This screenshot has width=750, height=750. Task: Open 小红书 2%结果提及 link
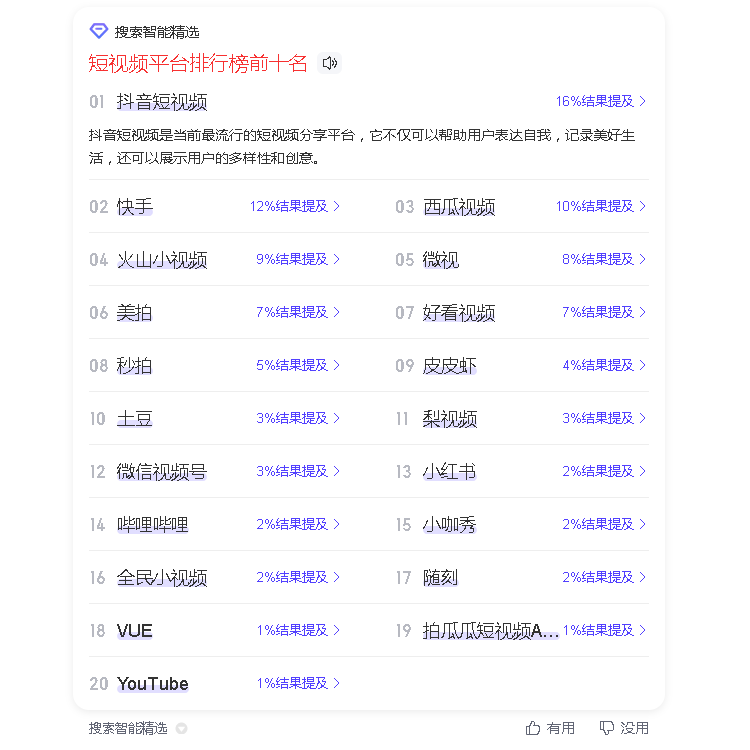point(604,472)
